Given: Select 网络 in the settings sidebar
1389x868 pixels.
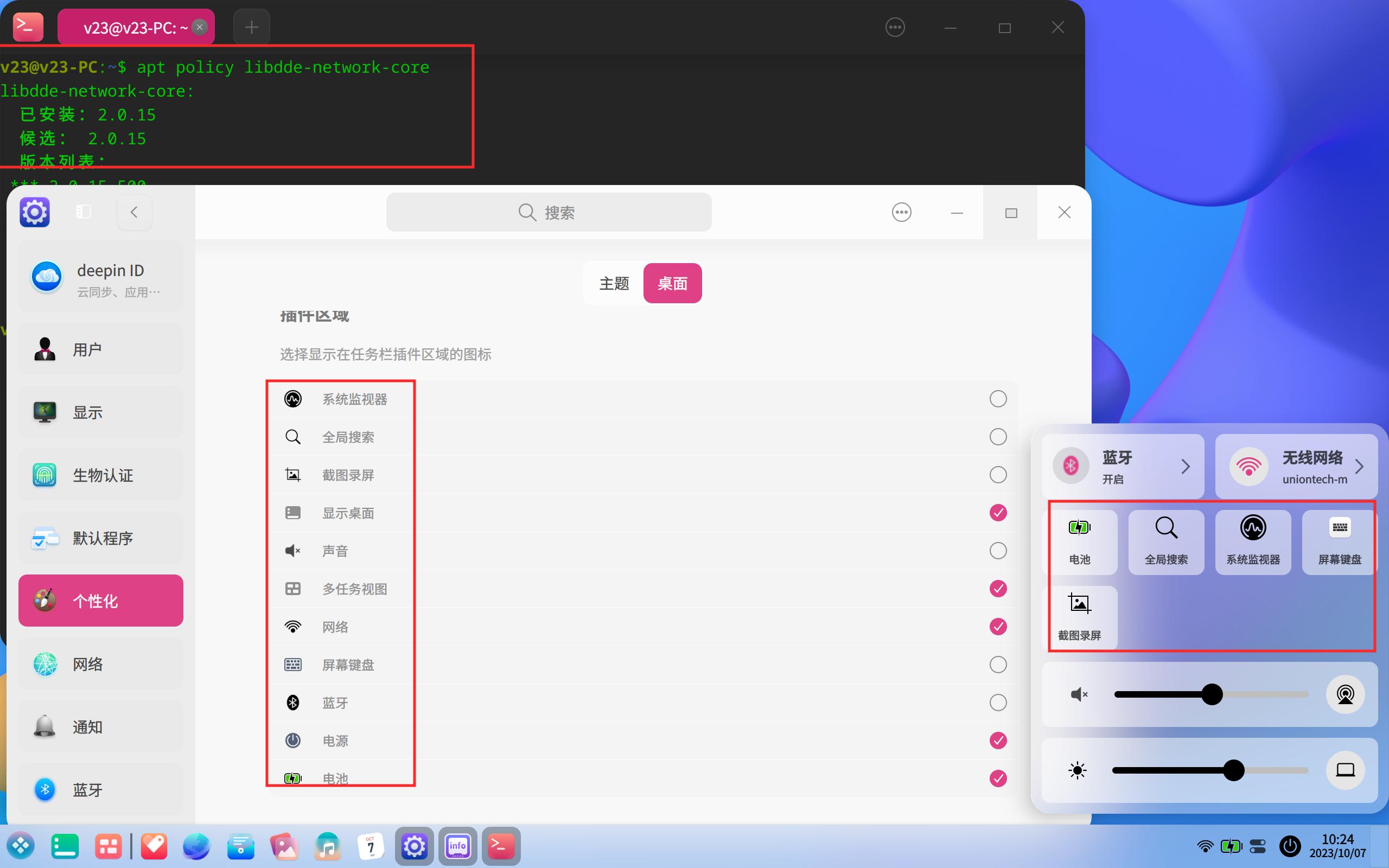Looking at the screenshot, I should click(x=100, y=664).
